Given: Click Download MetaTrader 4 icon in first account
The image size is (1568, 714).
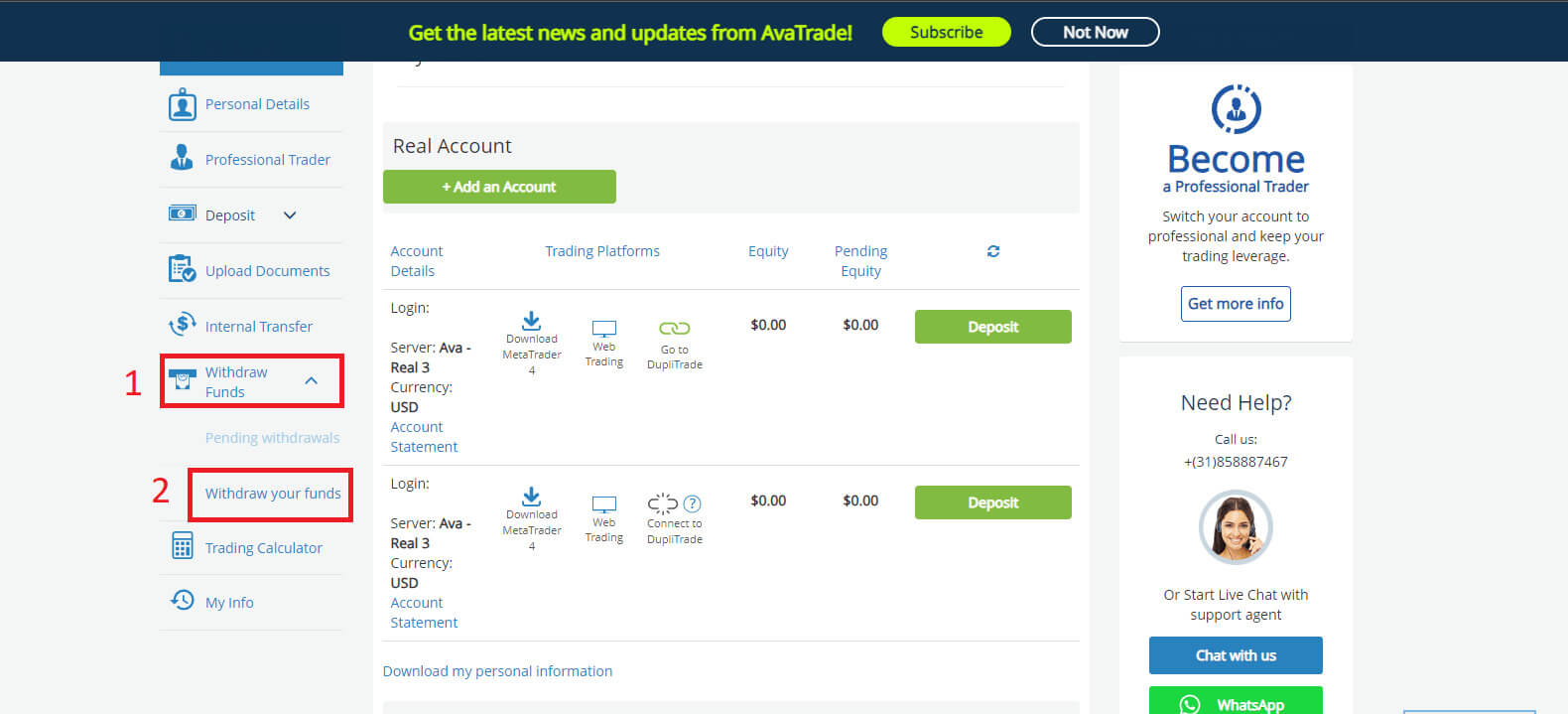Looking at the screenshot, I should 532,321.
